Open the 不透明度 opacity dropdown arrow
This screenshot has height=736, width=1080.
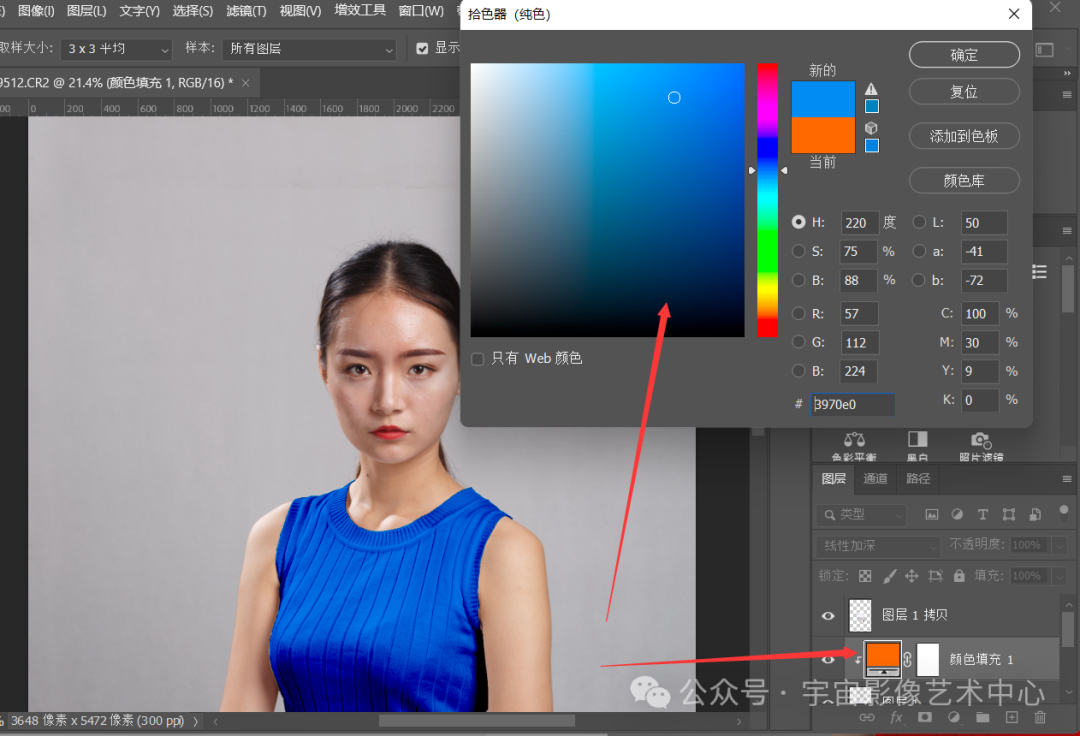click(x=1059, y=545)
